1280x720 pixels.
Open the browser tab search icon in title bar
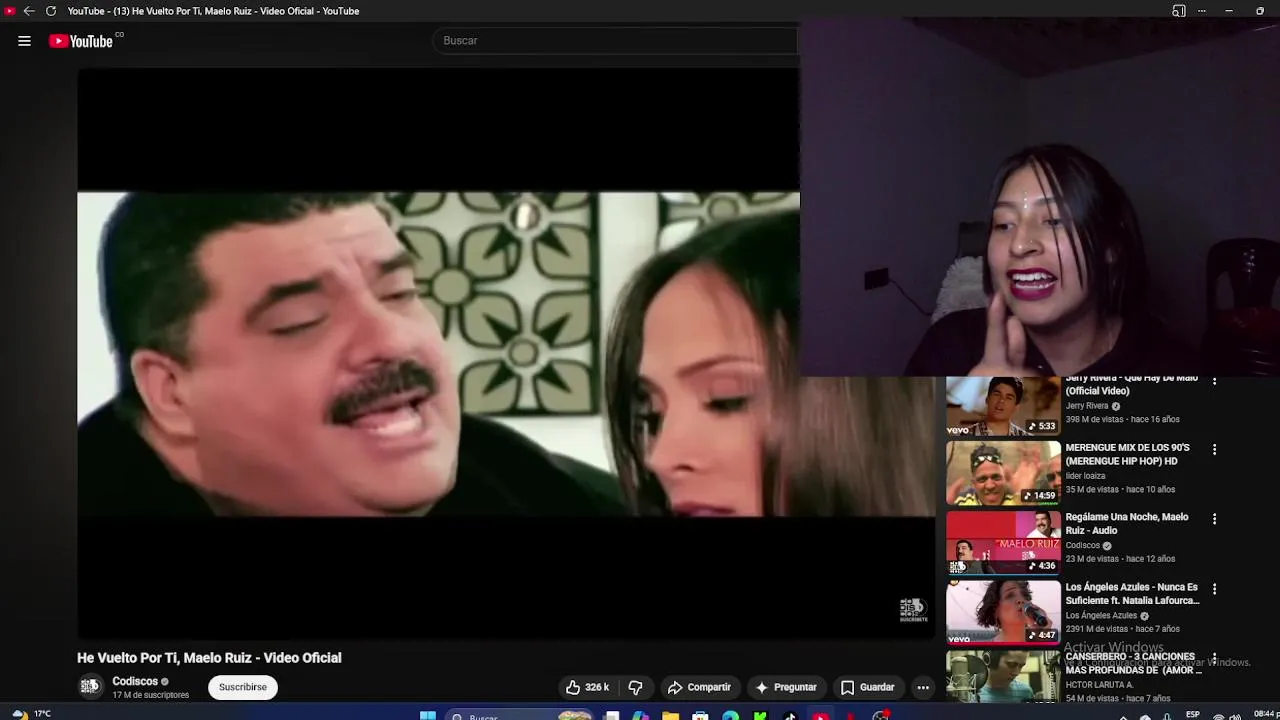(x=1179, y=11)
